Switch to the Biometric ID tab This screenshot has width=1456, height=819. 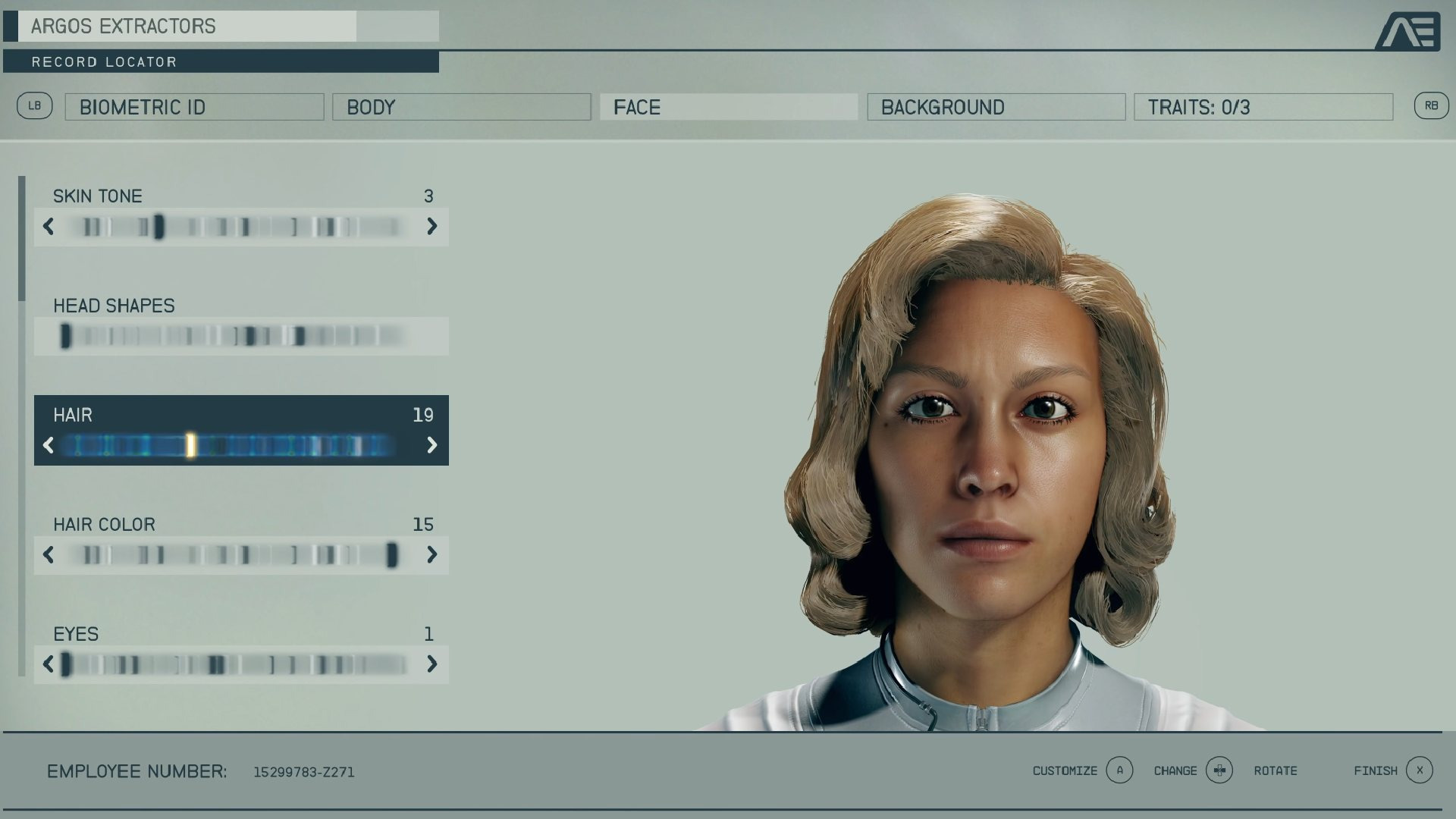tap(193, 107)
